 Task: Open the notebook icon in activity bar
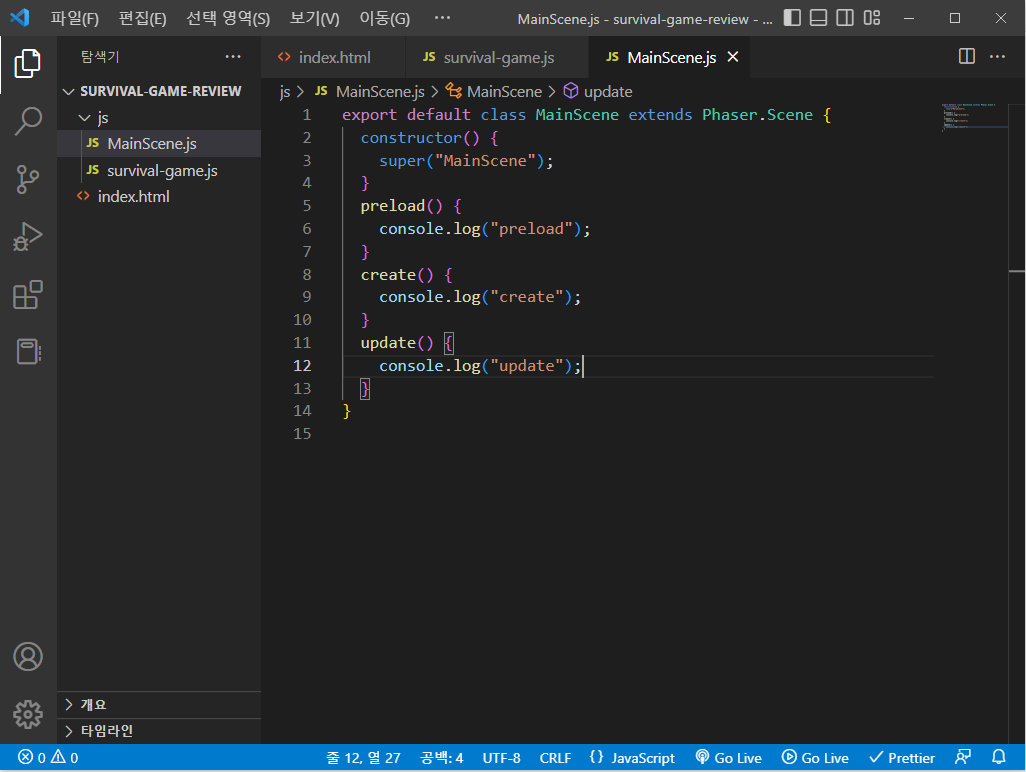[x=27, y=352]
